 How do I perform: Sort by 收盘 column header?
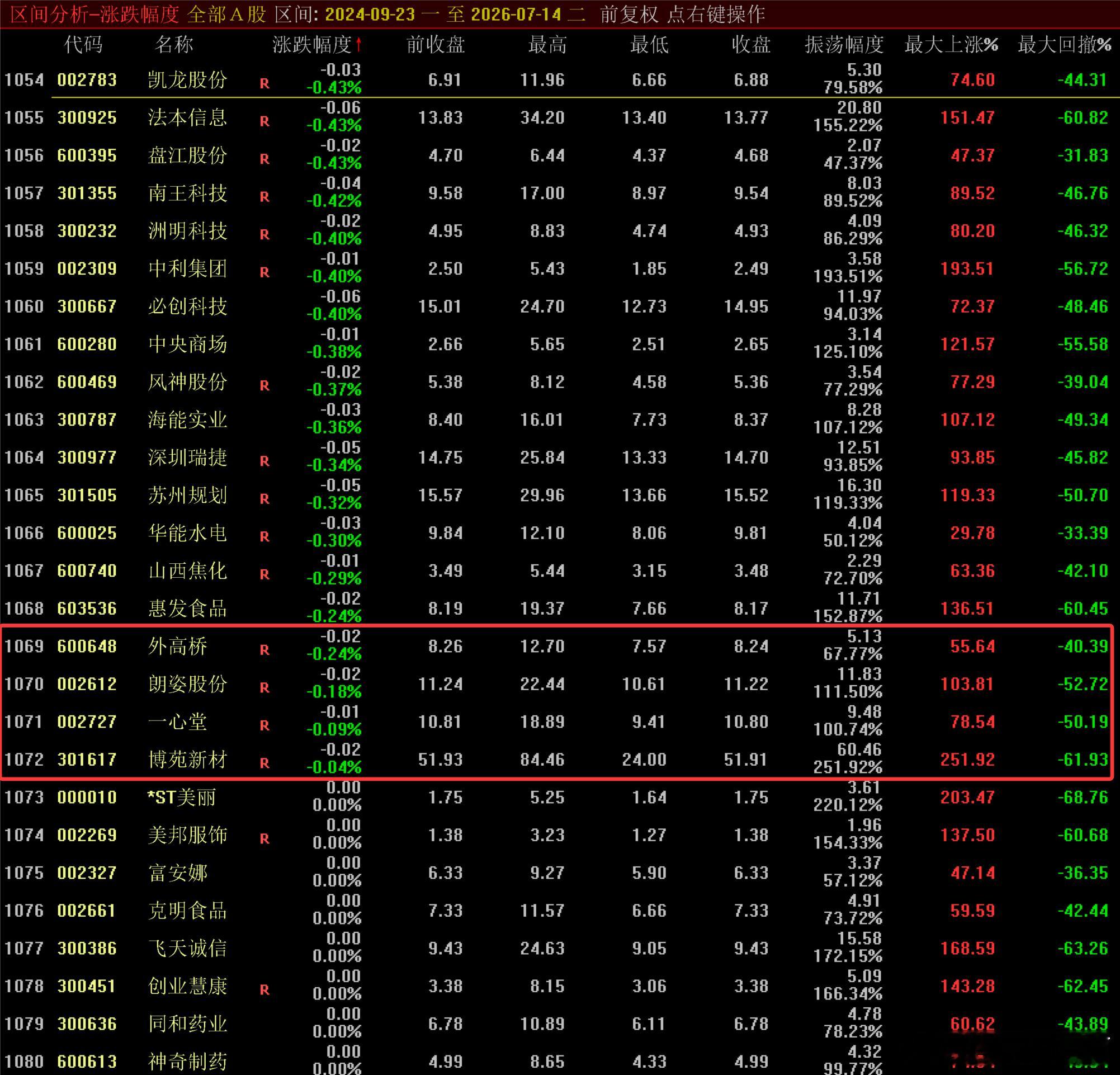pyautogui.click(x=751, y=45)
